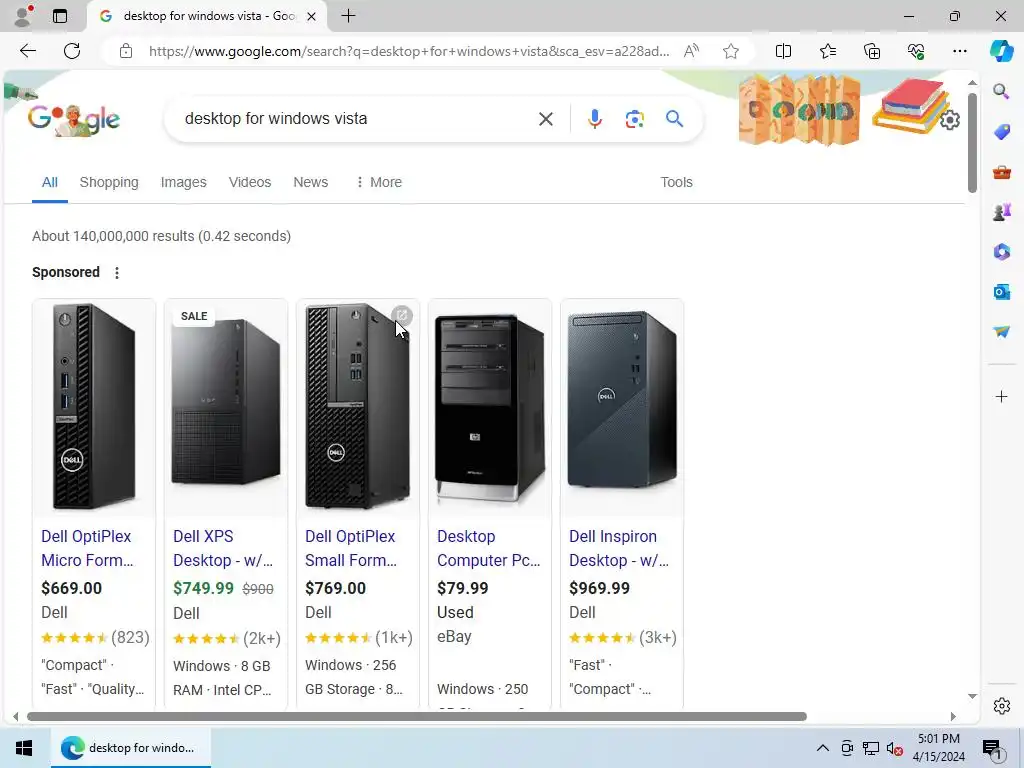Open the Favorites list
Viewport: 1024px width, 768px height.
coord(827,51)
